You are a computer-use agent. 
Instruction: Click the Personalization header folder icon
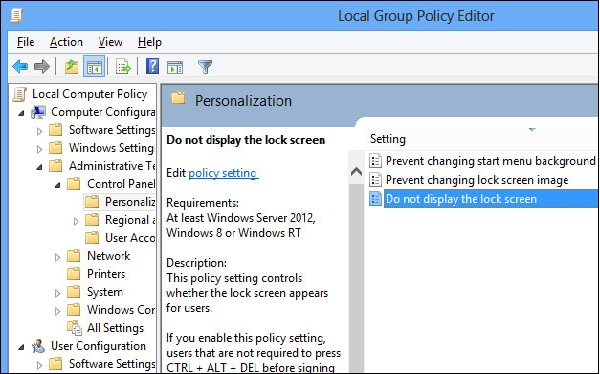point(178,98)
